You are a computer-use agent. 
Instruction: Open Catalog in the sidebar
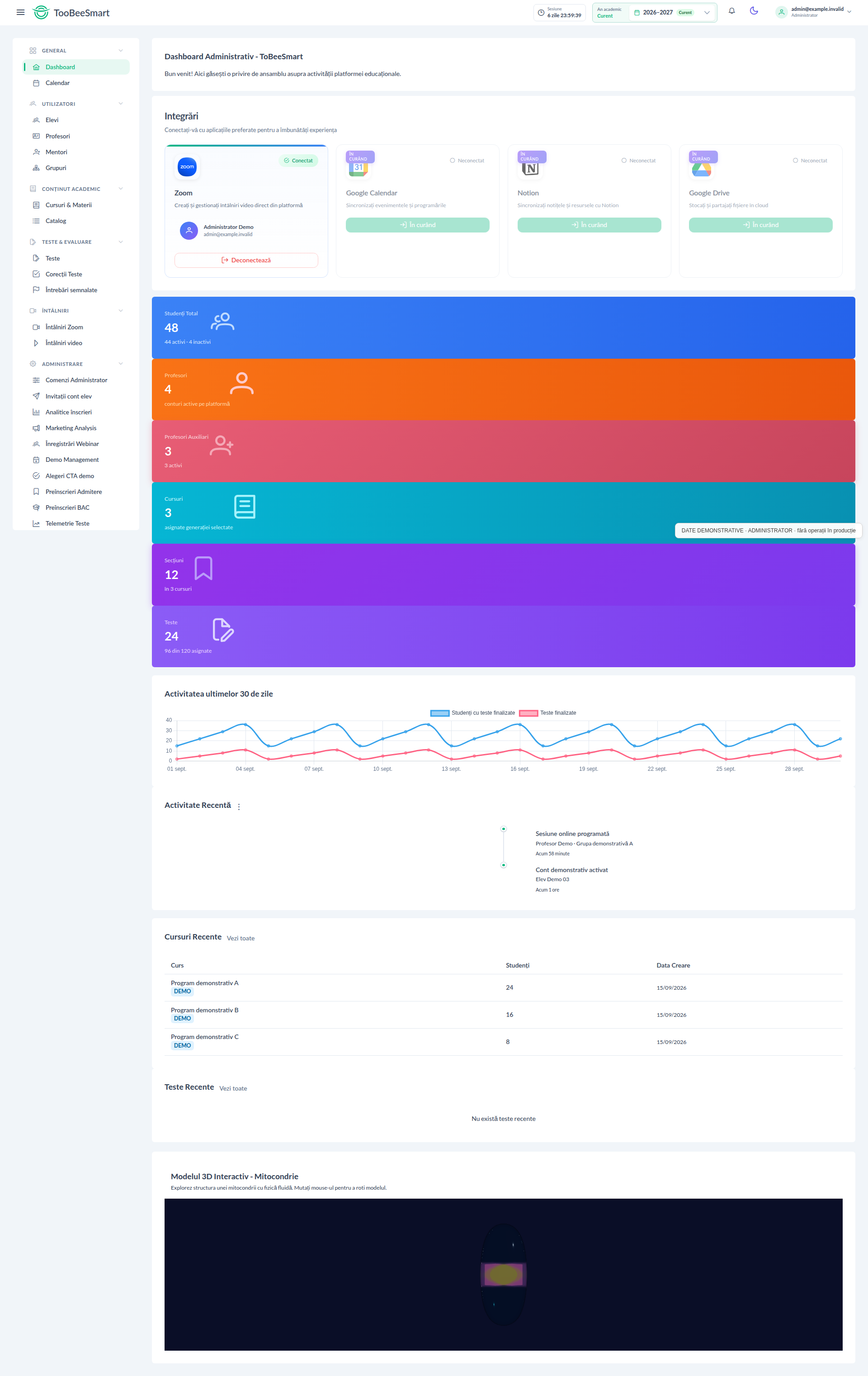point(76,221)
